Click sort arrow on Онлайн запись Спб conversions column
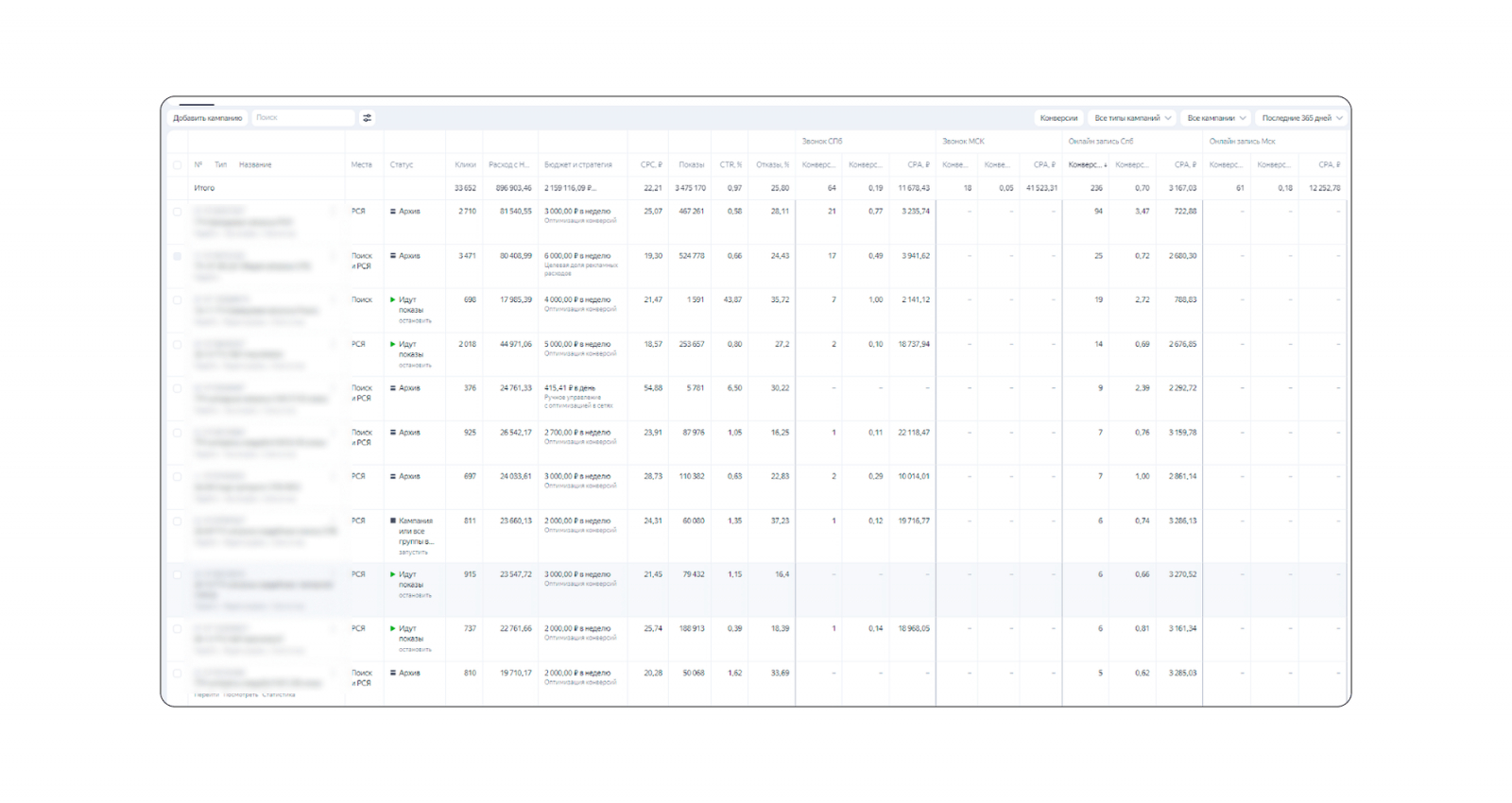 point(1105,165)
